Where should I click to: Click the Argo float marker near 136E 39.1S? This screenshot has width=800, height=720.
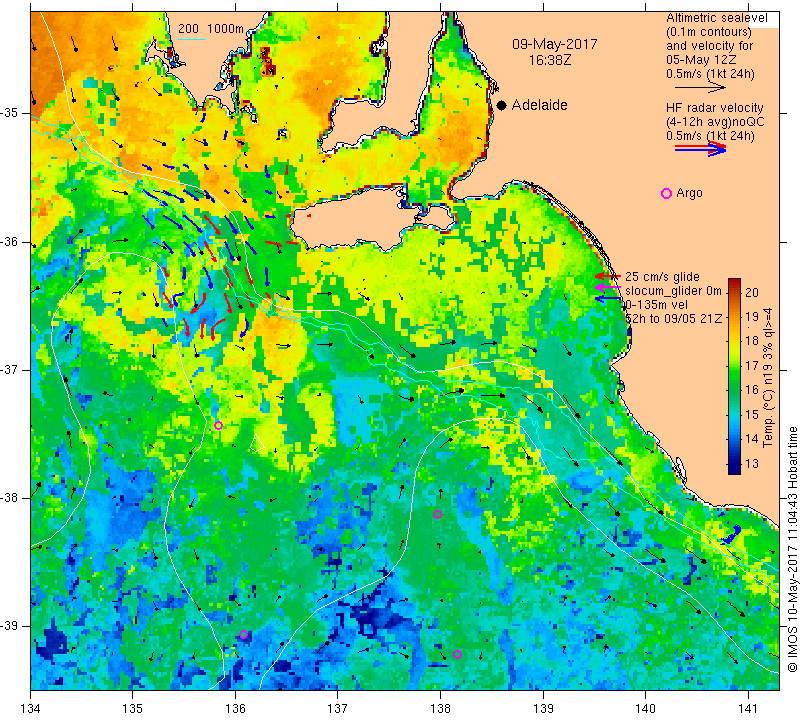pos(243,635)
